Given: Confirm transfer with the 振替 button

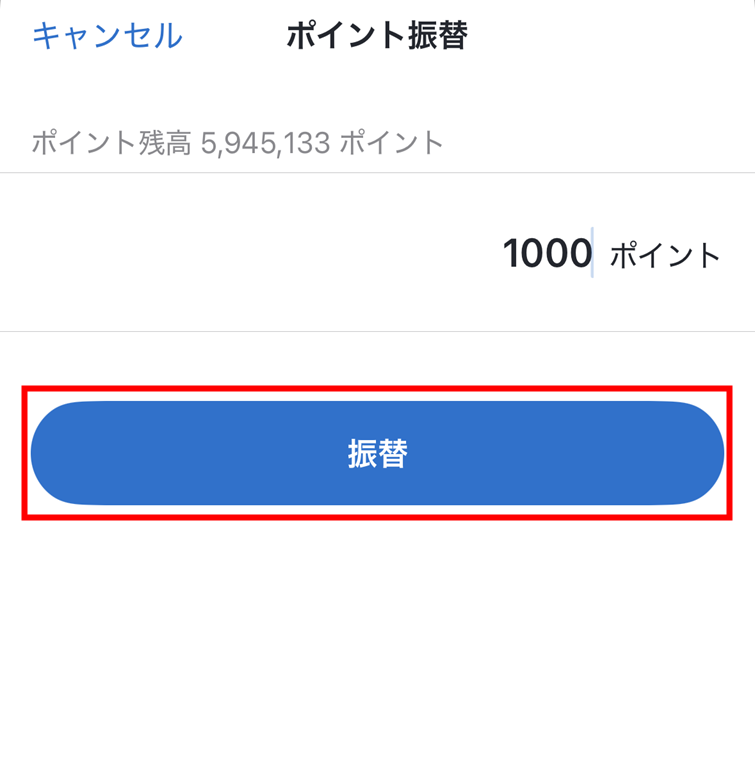Looking at the screenshot, I should [x=377, y=453].
